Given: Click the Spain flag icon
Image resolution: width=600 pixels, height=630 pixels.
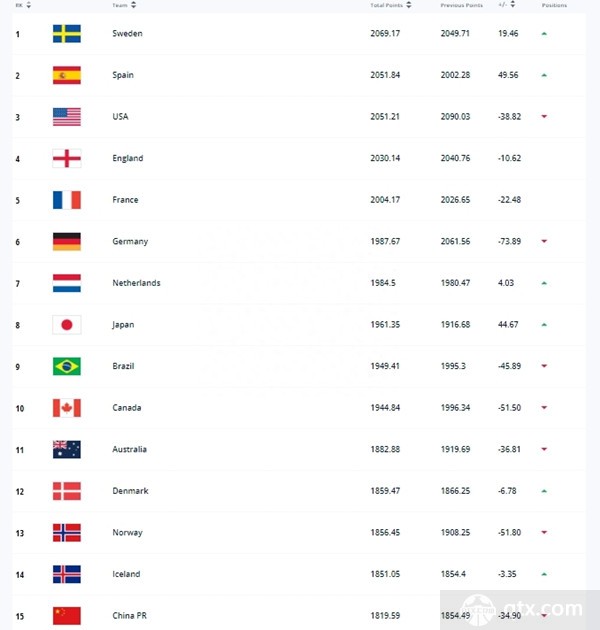Looking at the screenshot, I should (67, 75).
